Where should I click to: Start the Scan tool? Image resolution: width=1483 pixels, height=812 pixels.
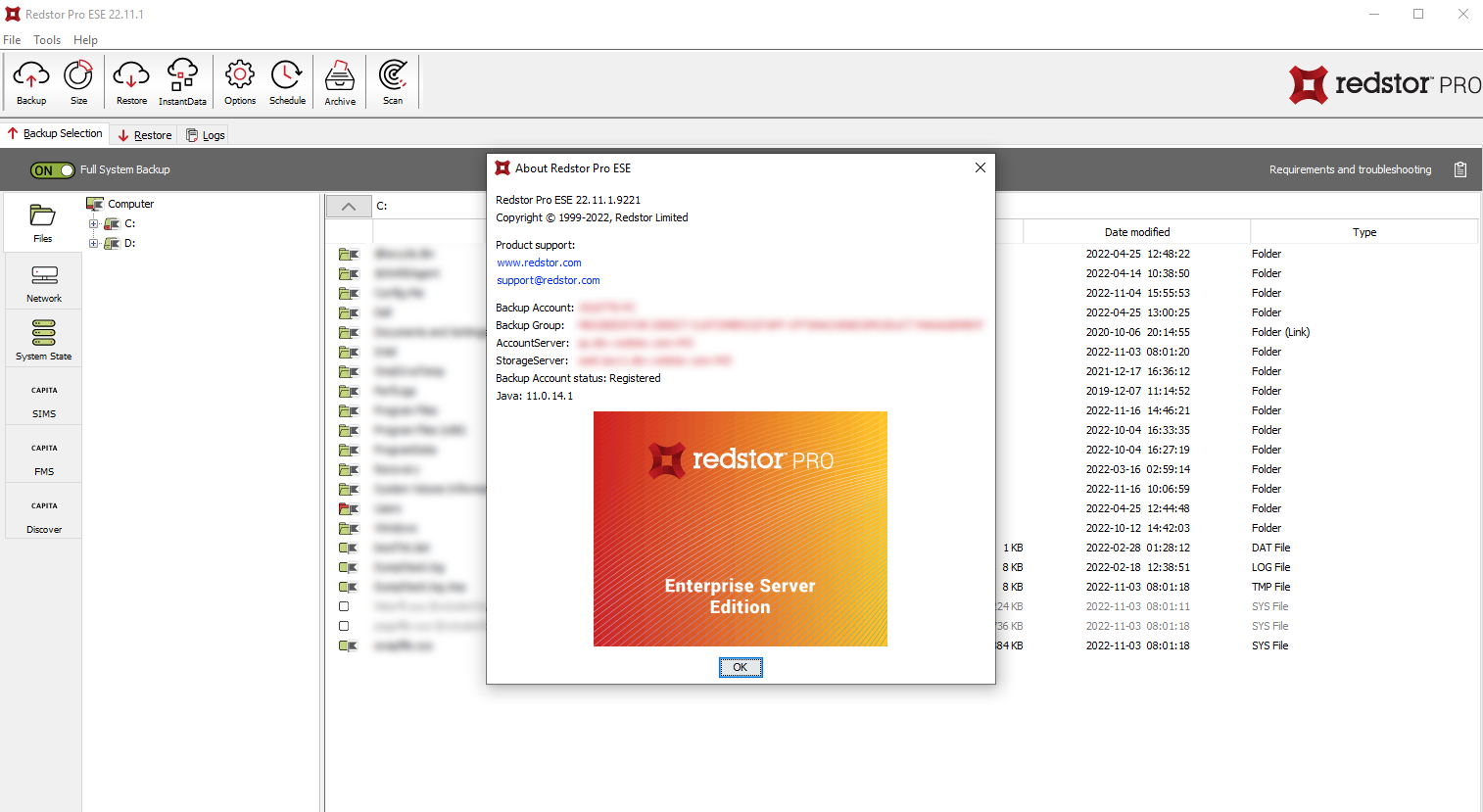coord(393,81)
